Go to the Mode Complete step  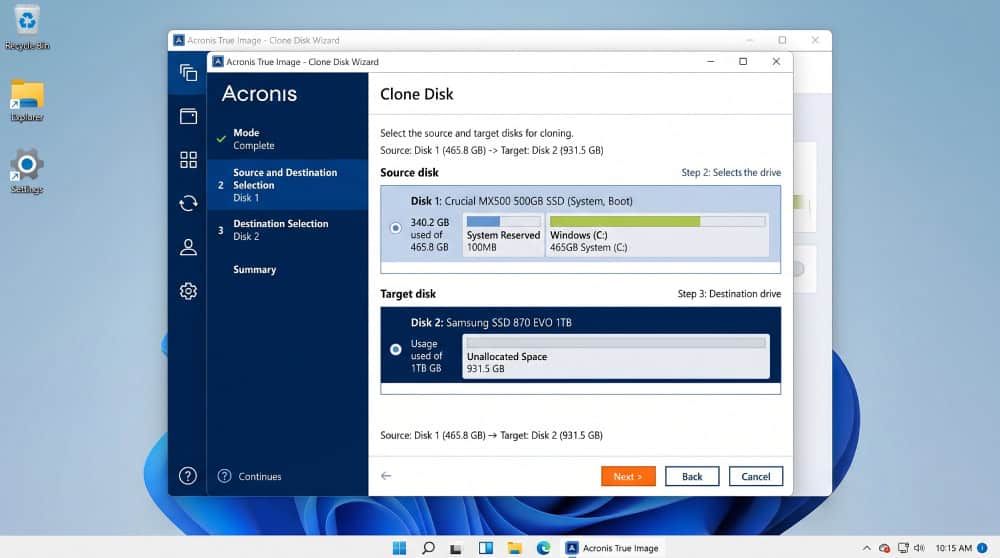point(288,139)
